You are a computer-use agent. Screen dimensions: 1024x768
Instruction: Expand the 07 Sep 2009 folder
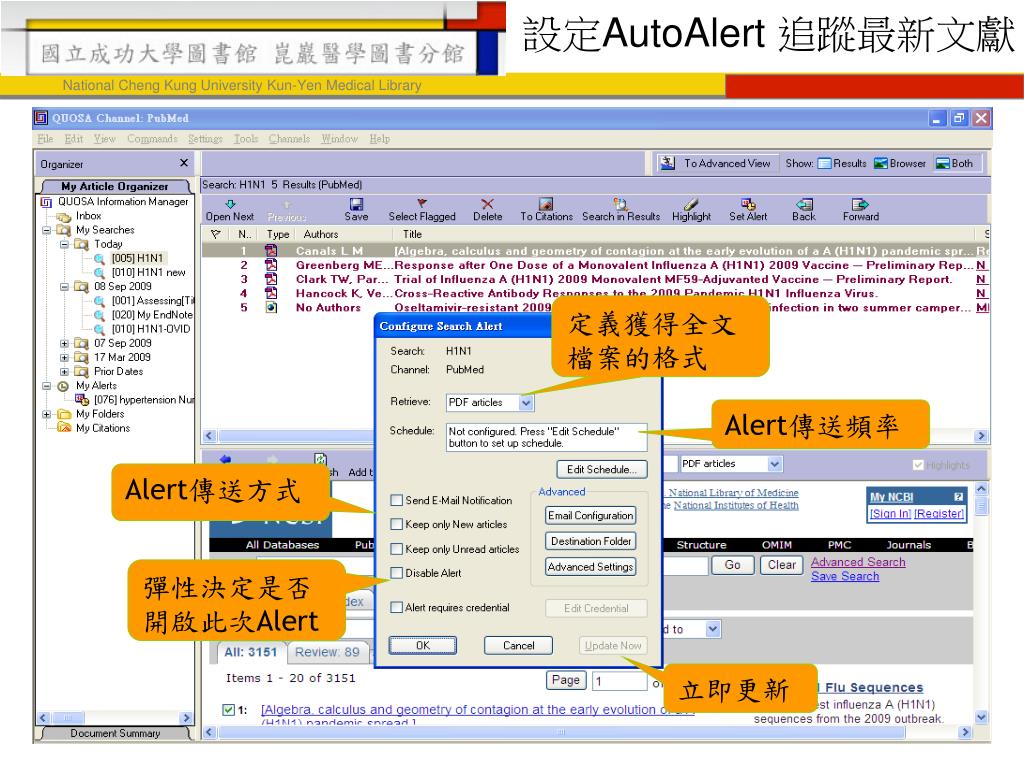point(64,344)
